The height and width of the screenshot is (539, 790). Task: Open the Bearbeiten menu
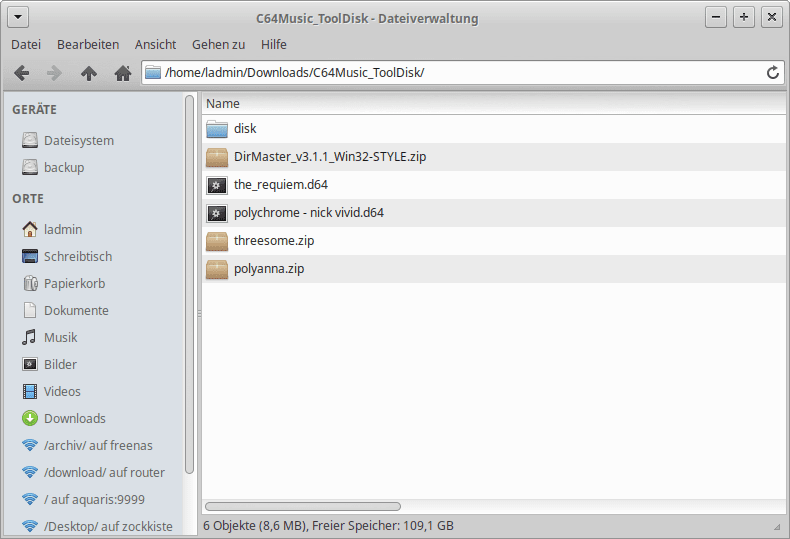[88, 44]
